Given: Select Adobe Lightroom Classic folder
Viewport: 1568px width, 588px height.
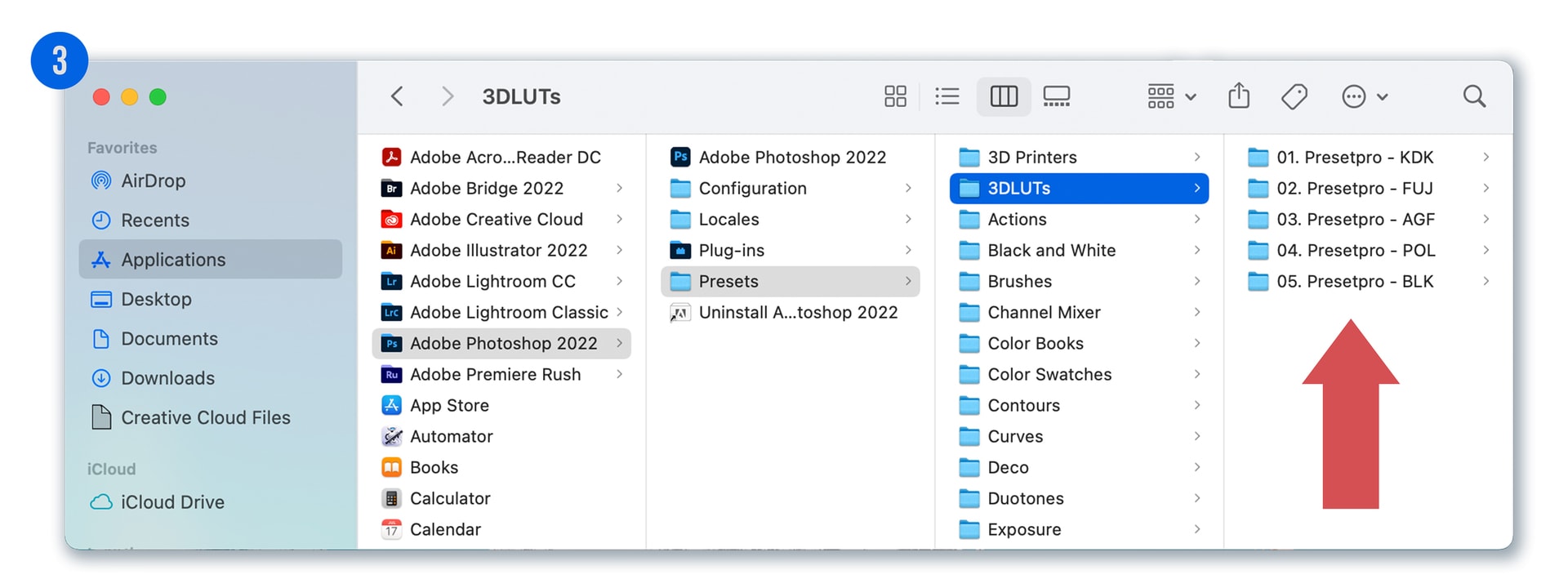Looking at the screenshot, I should click(x=501, y=312).
